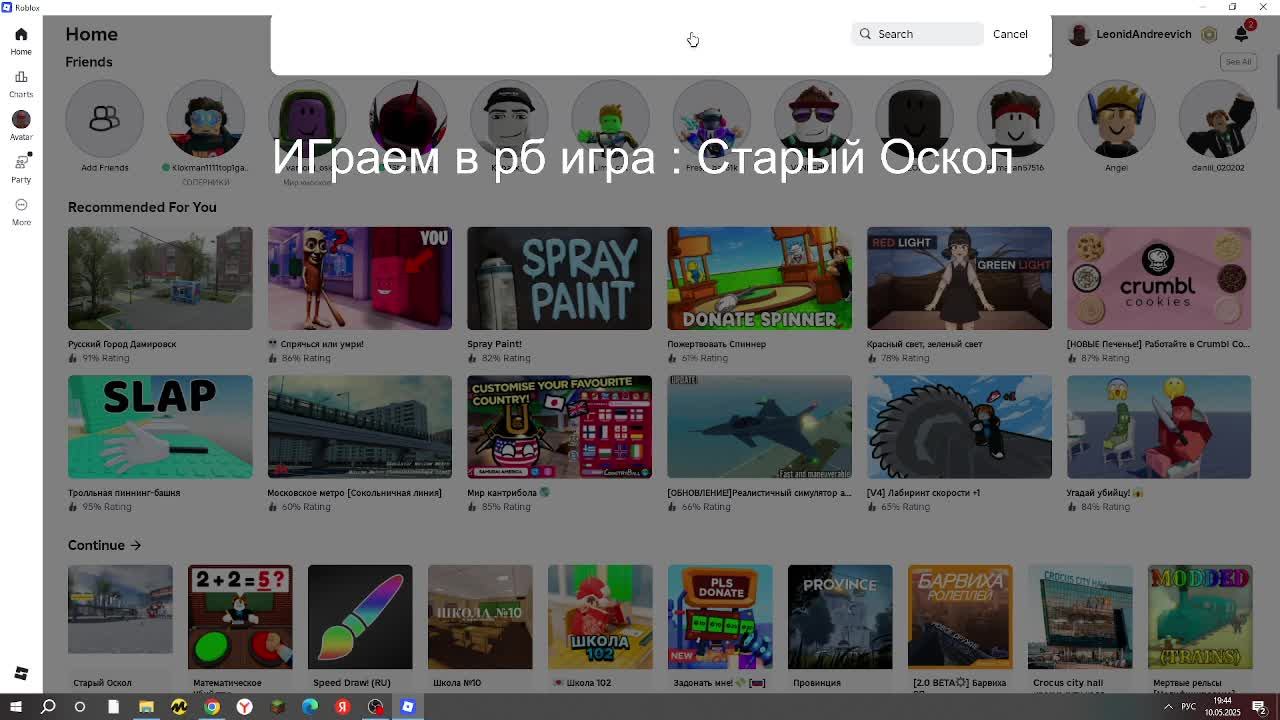Click the Robux icon next to username
The height and width of the screenshot is (720, 1280).
click(1209, 34)
